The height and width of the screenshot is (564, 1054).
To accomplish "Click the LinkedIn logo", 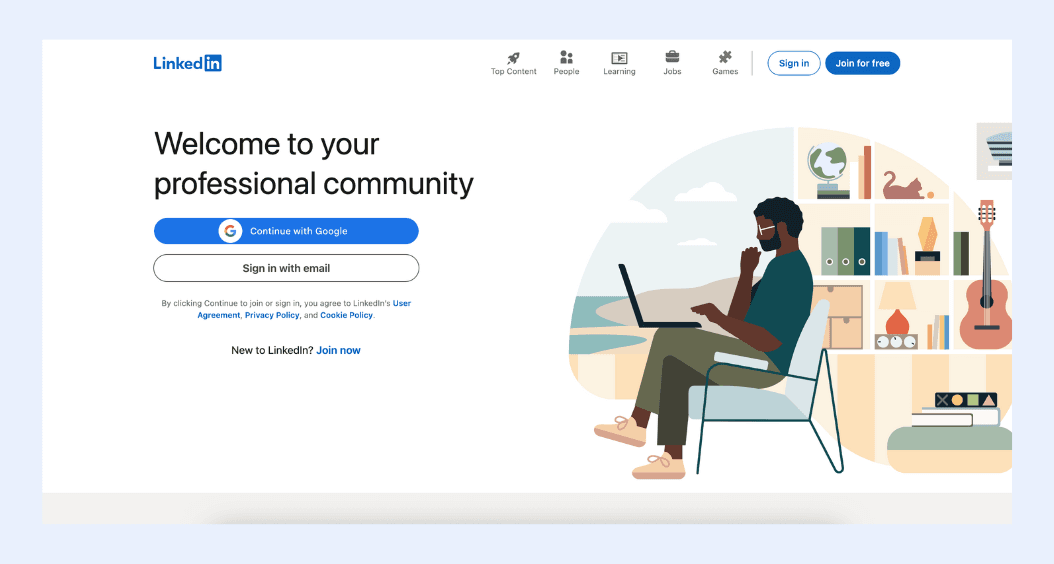I will click(188, 63).
